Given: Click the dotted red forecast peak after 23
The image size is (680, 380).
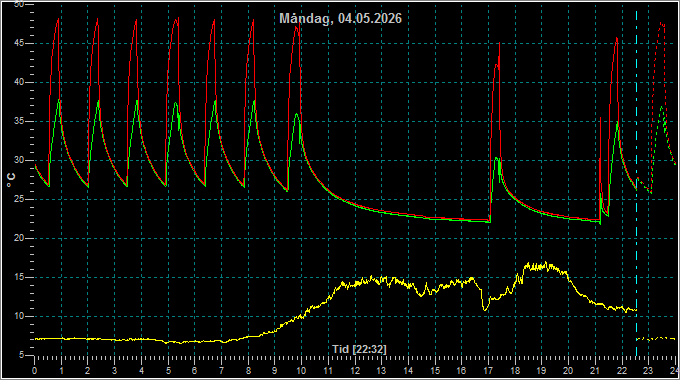Looking at the screenshot, I should pyautogui.click(x=662, y=24).
